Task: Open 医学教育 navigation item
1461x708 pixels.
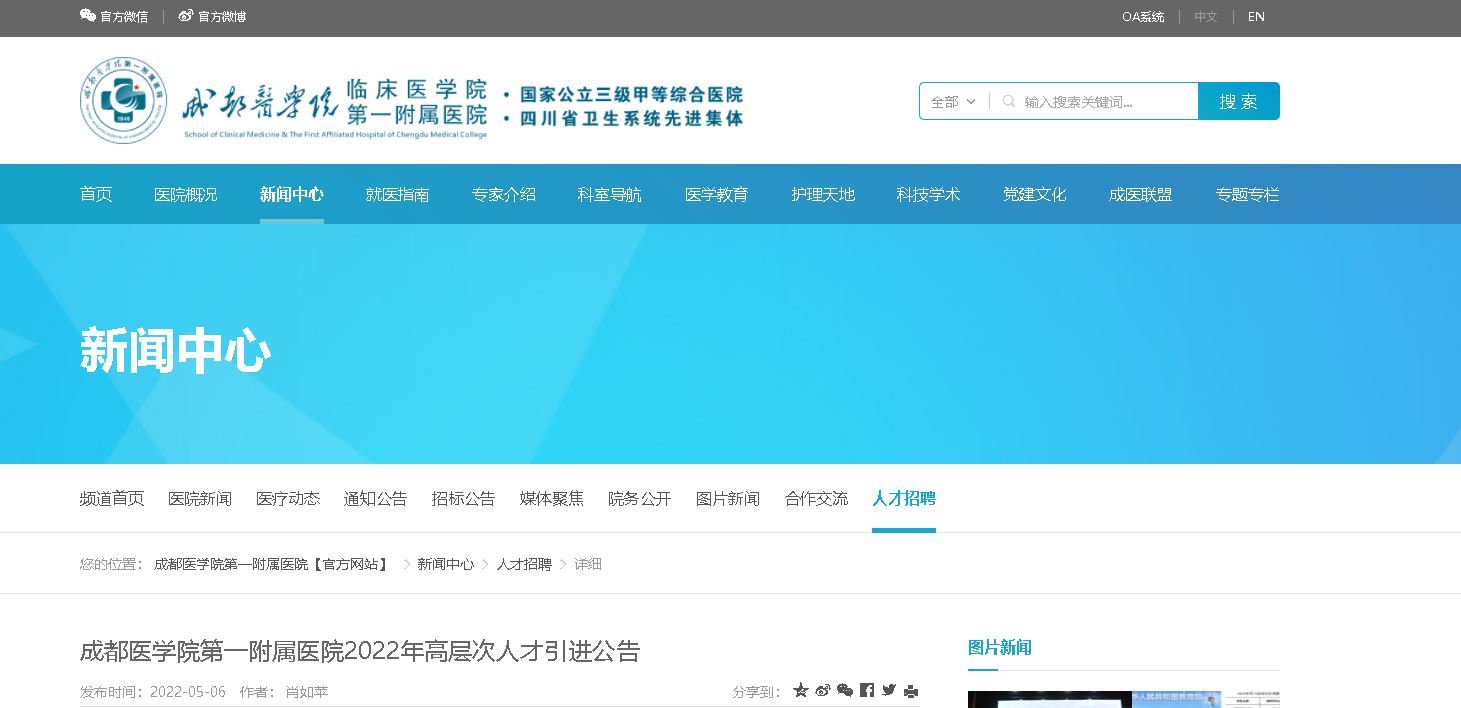Action: coord(717,194)
